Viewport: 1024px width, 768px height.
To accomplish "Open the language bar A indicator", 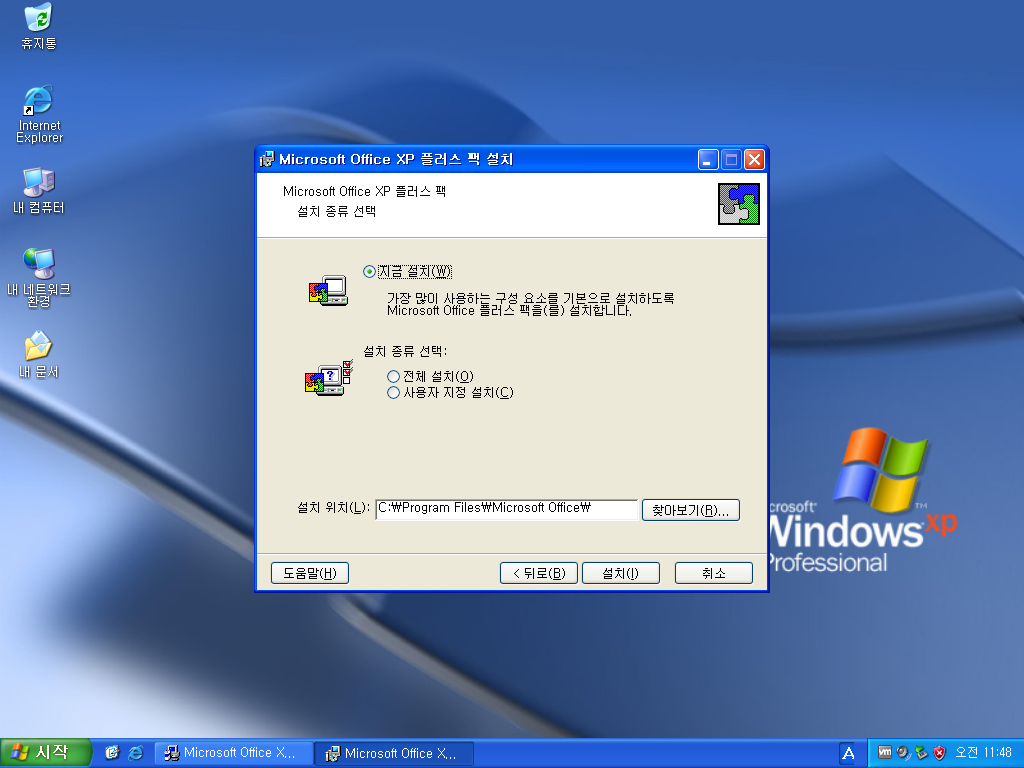I will click(x=848, y=753).
